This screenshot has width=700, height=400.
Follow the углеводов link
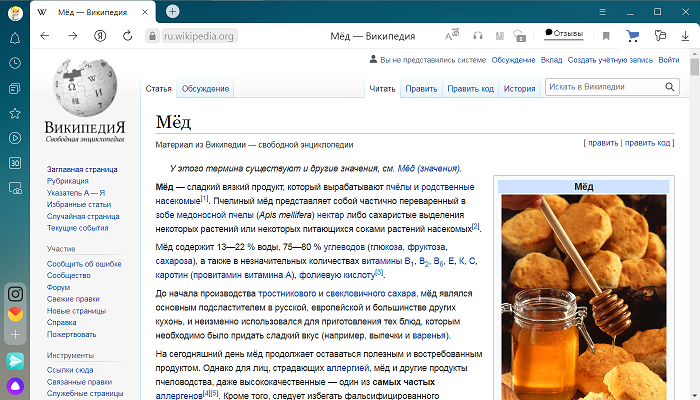click(344, 247)
